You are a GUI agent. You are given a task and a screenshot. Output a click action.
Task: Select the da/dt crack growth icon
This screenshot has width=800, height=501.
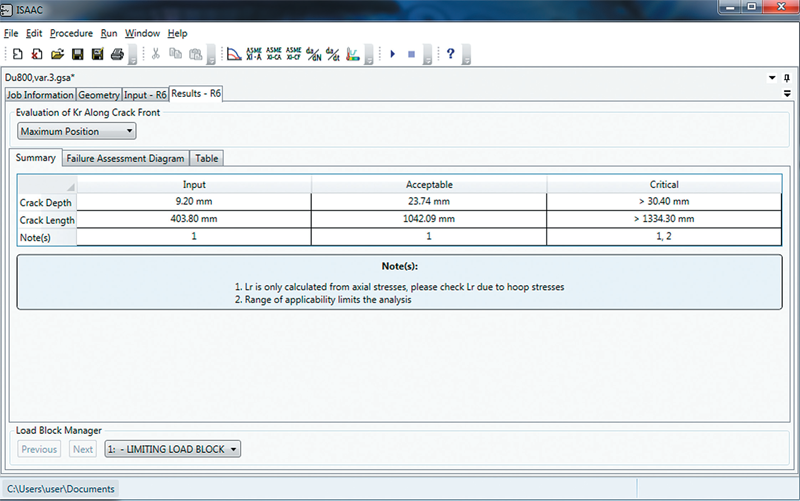[x=333, y=54]
